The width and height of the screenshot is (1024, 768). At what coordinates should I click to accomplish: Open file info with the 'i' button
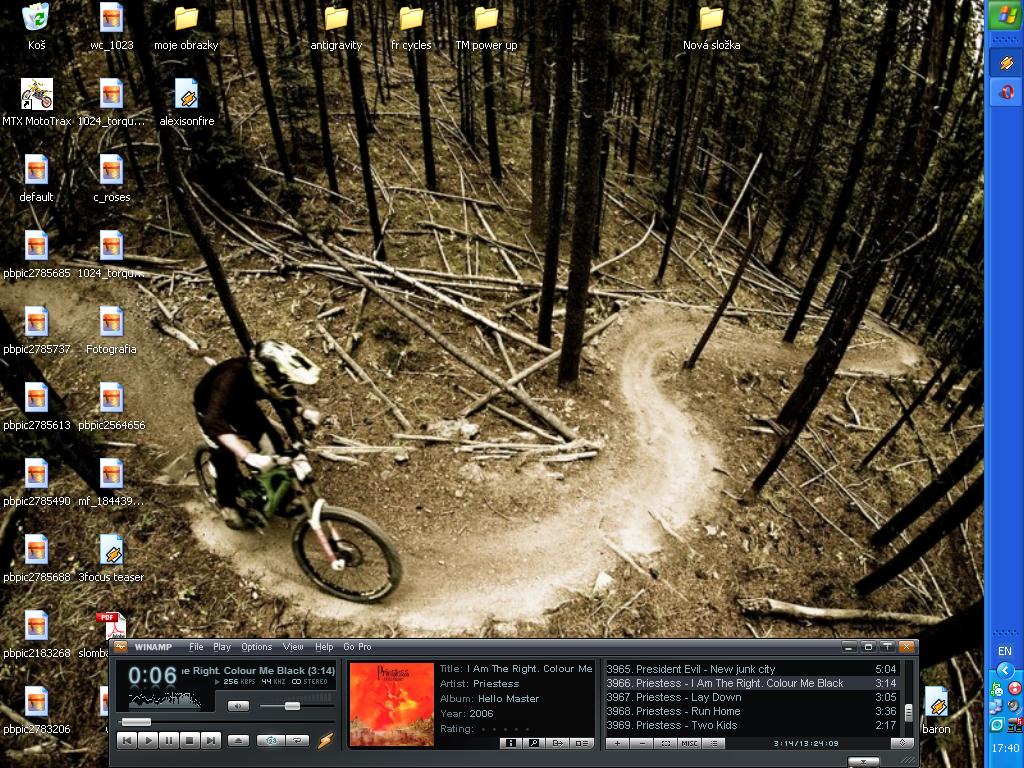pyautogui.click(x=510, y=743)
